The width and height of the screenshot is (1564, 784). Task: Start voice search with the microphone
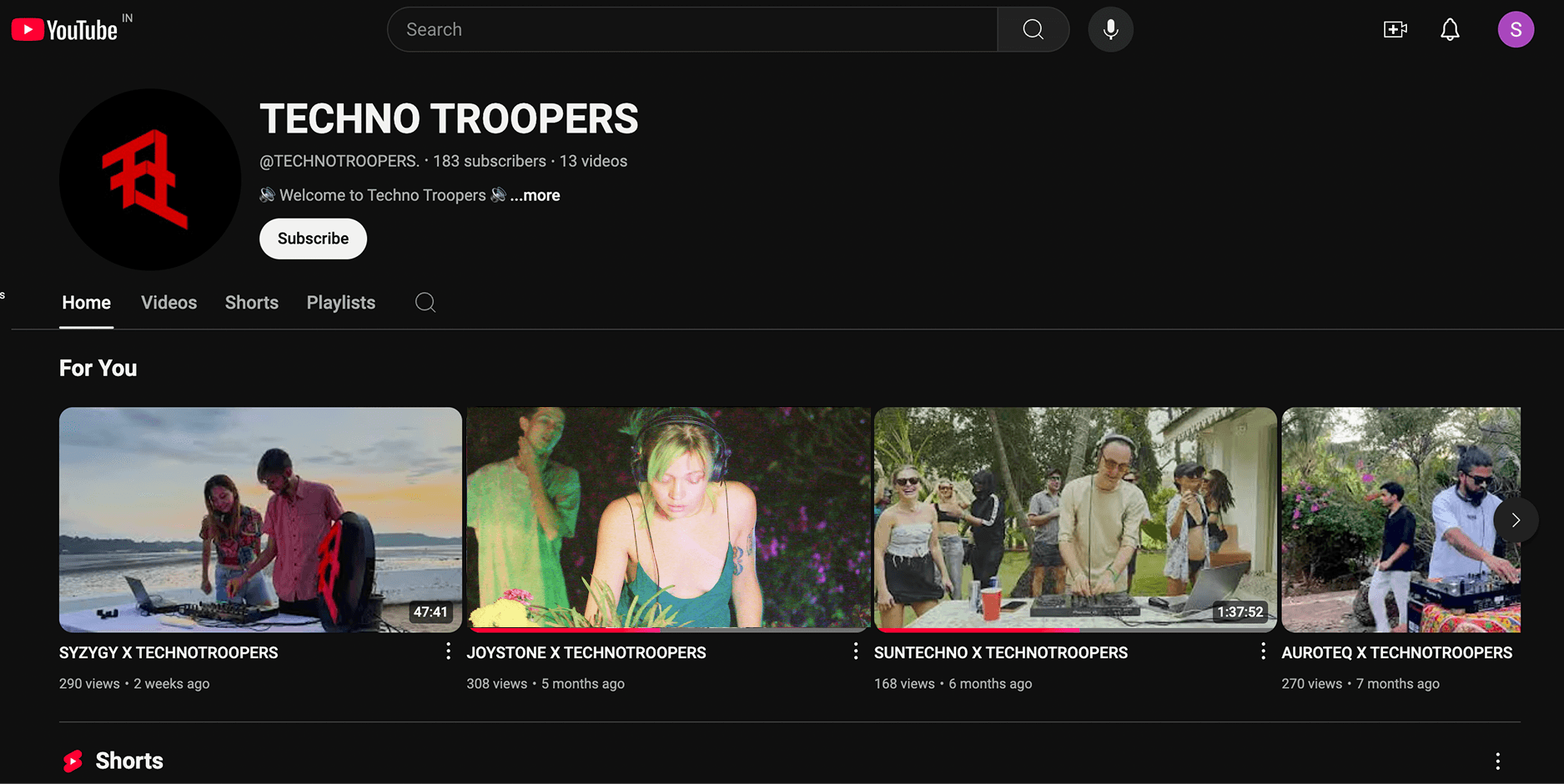click(x=1110, y=29)
